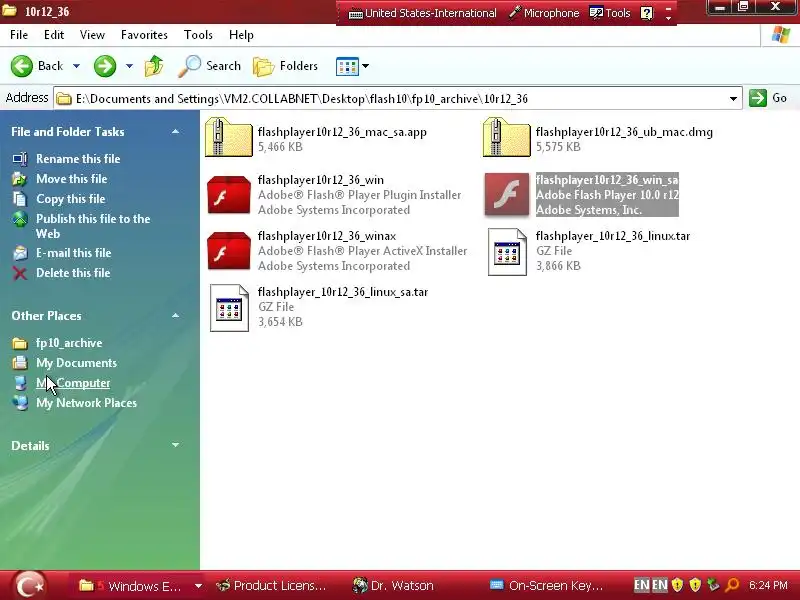
Task: Click the green Forward arrow icon
Action: pos(105,66)
